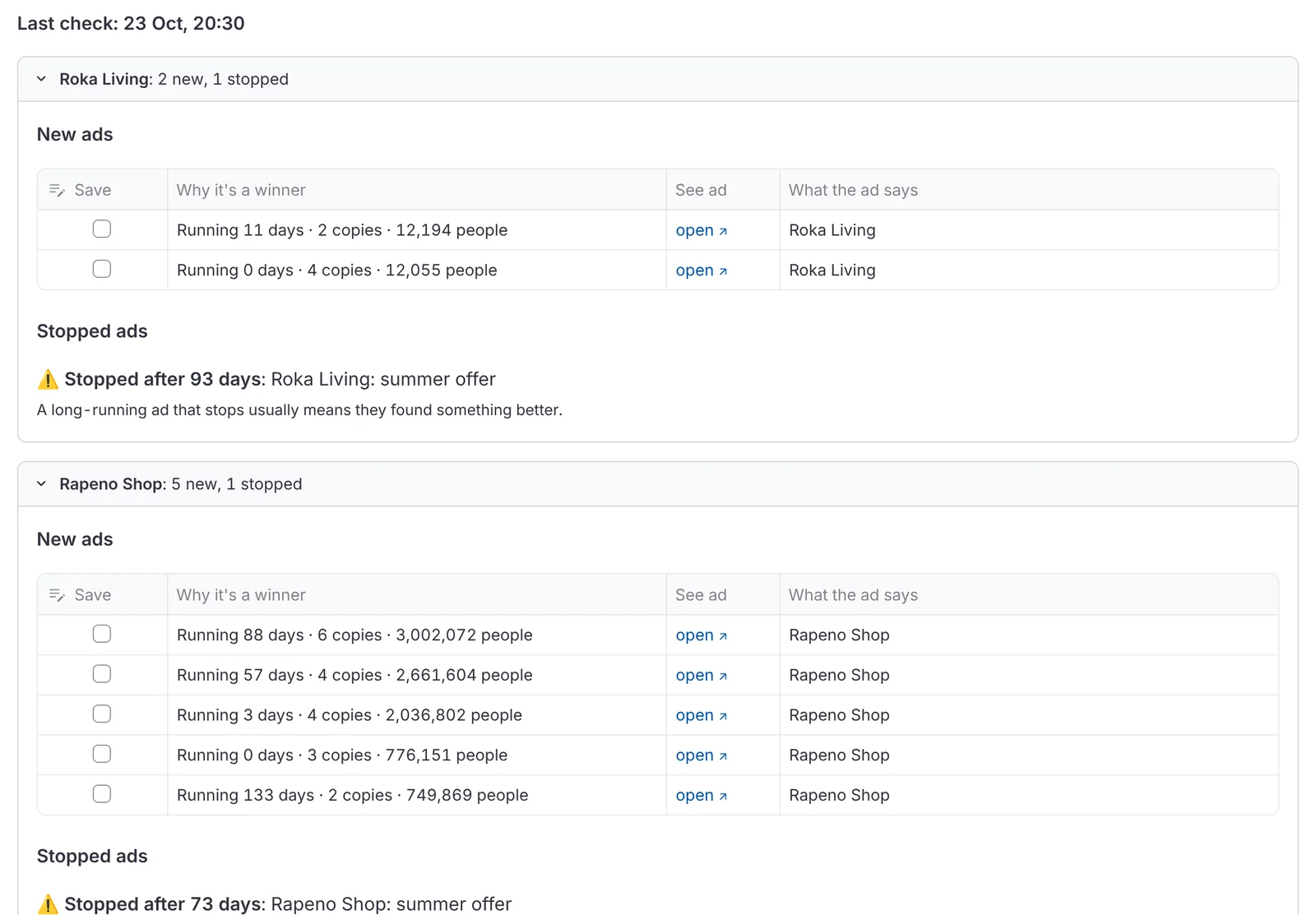
Task: Open the ad reaching 12,055 people
Action: 701,270
